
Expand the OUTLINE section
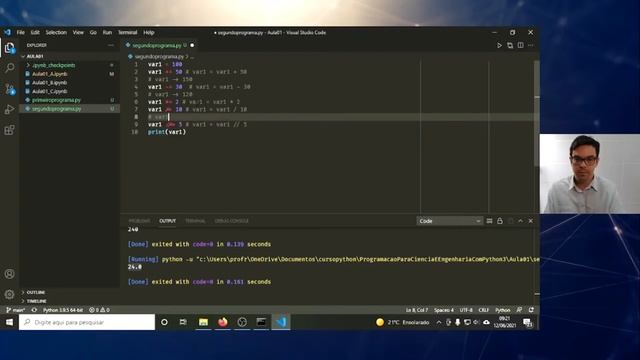pyautogui.click(x=36, y=292)
